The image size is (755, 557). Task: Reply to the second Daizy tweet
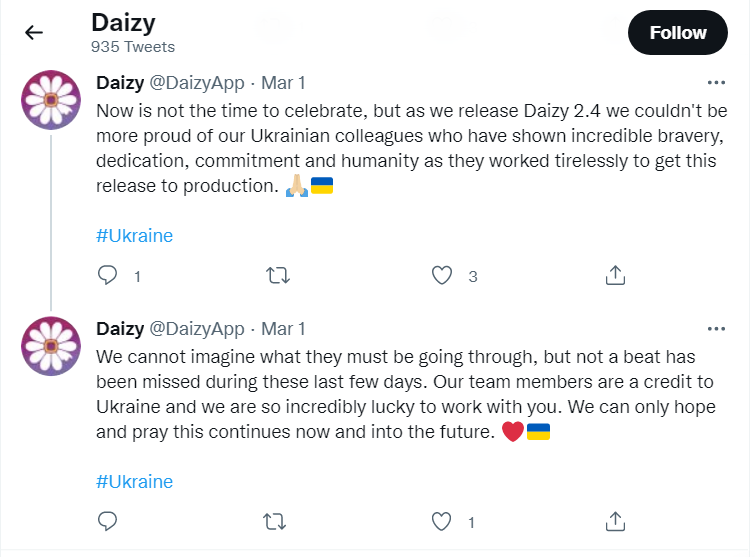[x=108, y=521]
